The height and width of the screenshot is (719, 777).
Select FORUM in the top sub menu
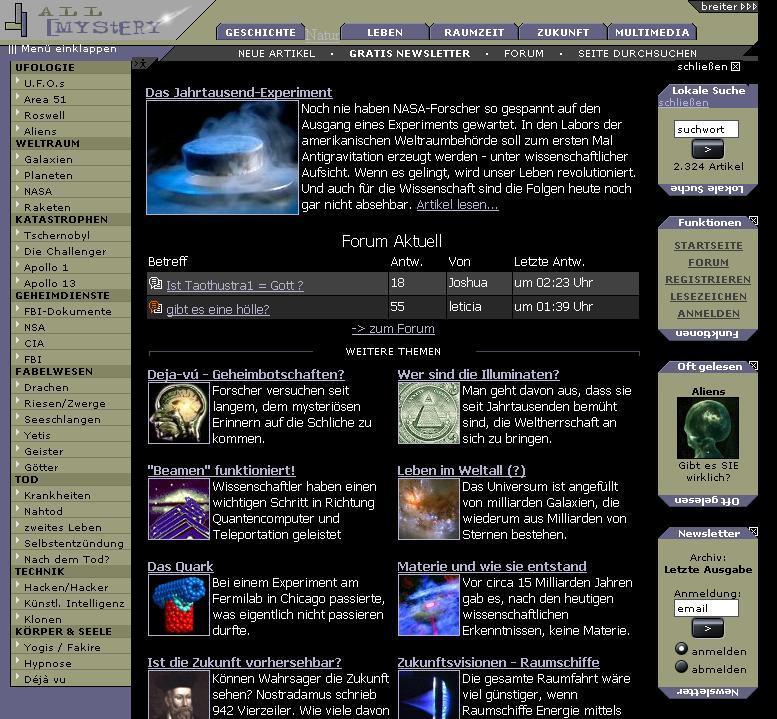tap(524, 54)
